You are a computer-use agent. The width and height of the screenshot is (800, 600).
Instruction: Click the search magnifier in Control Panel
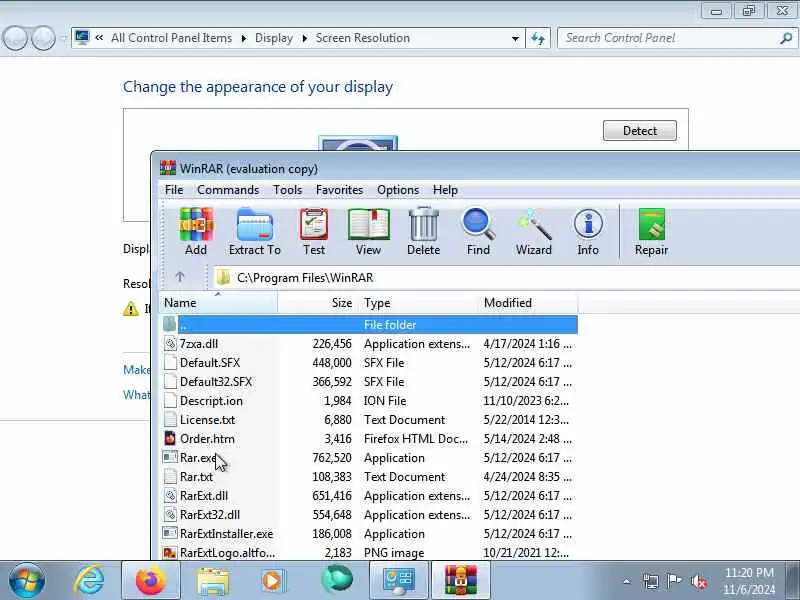[786, 38]
